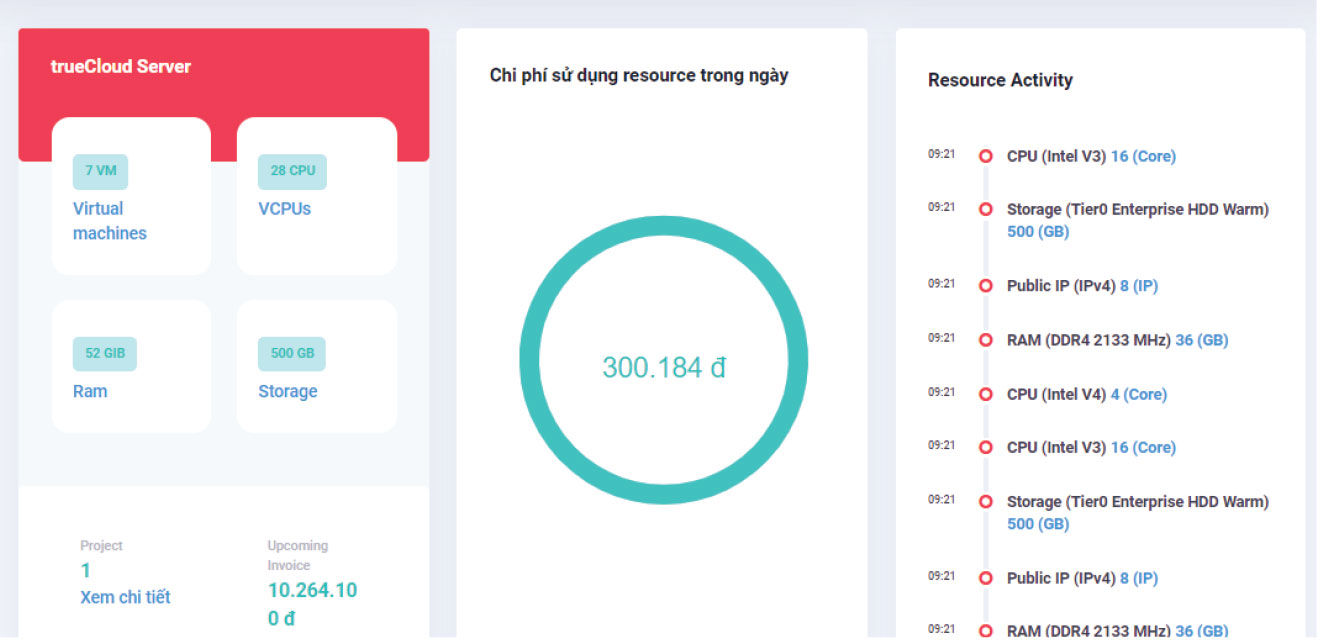
Task: Open the Virtual machines link
Action: [x=110, y=221]
